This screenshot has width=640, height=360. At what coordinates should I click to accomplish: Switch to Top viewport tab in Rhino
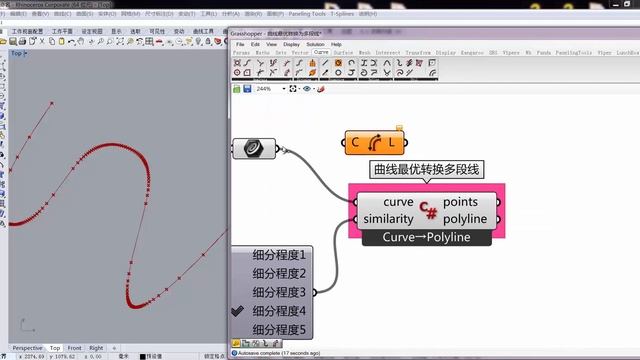tap(55, 348)
